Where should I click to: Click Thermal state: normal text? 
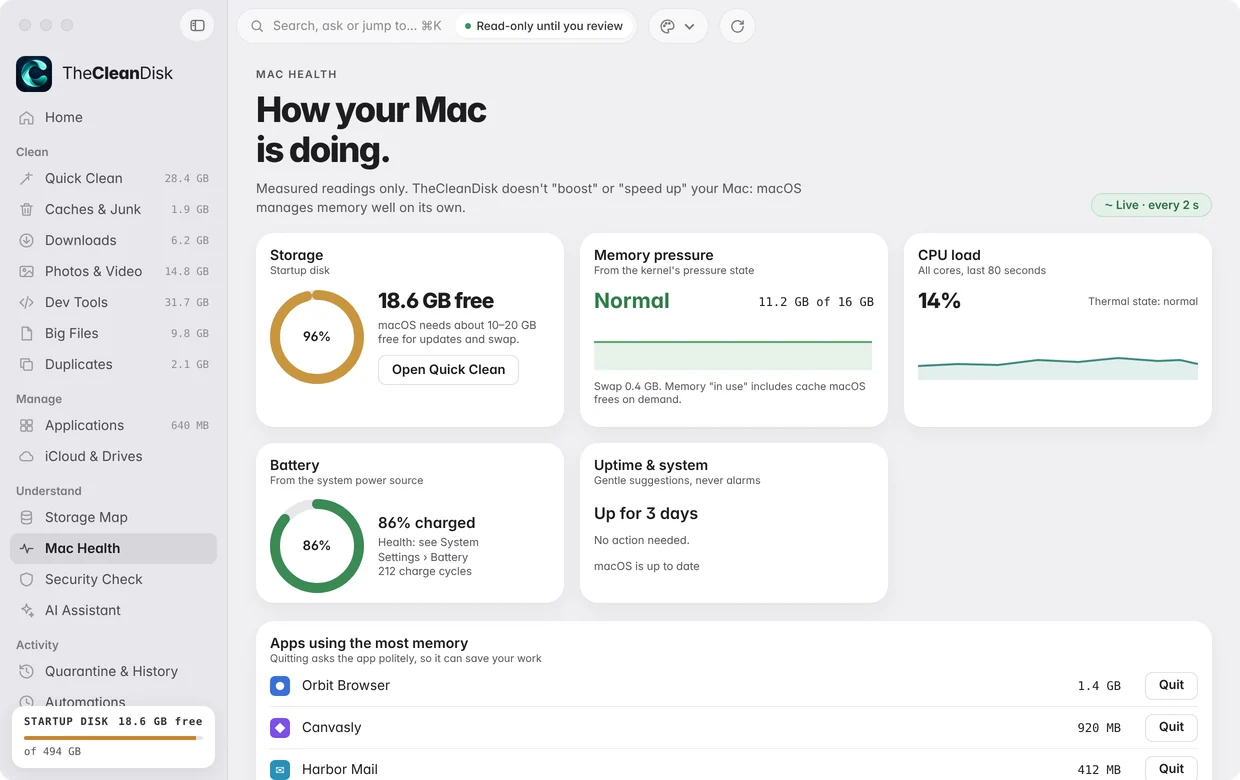[x=1143, y=302]
